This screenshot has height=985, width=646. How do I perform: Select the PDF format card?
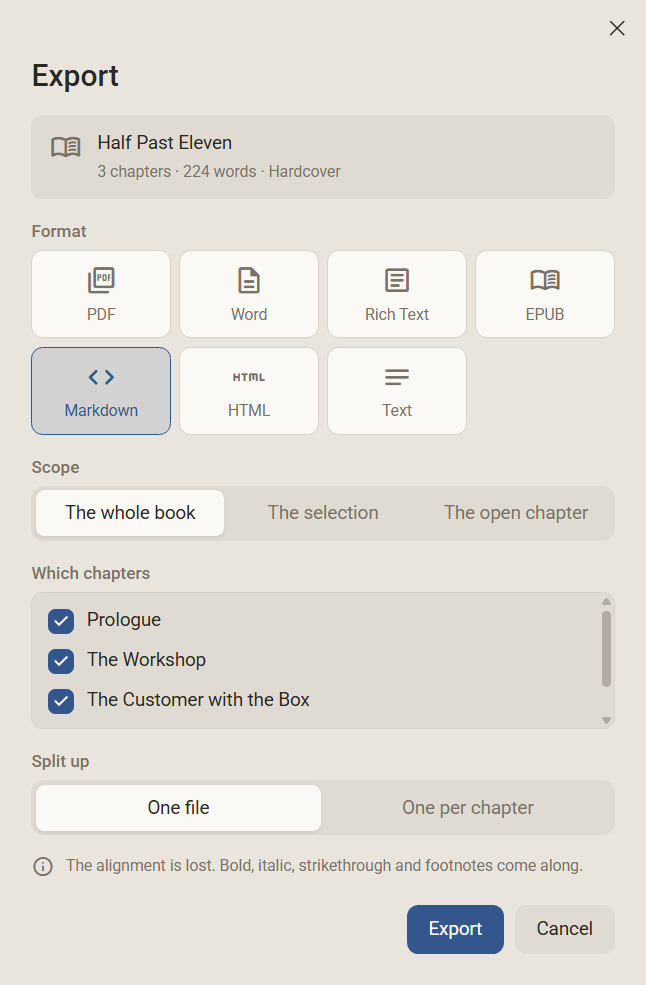[x=101, y=294]
